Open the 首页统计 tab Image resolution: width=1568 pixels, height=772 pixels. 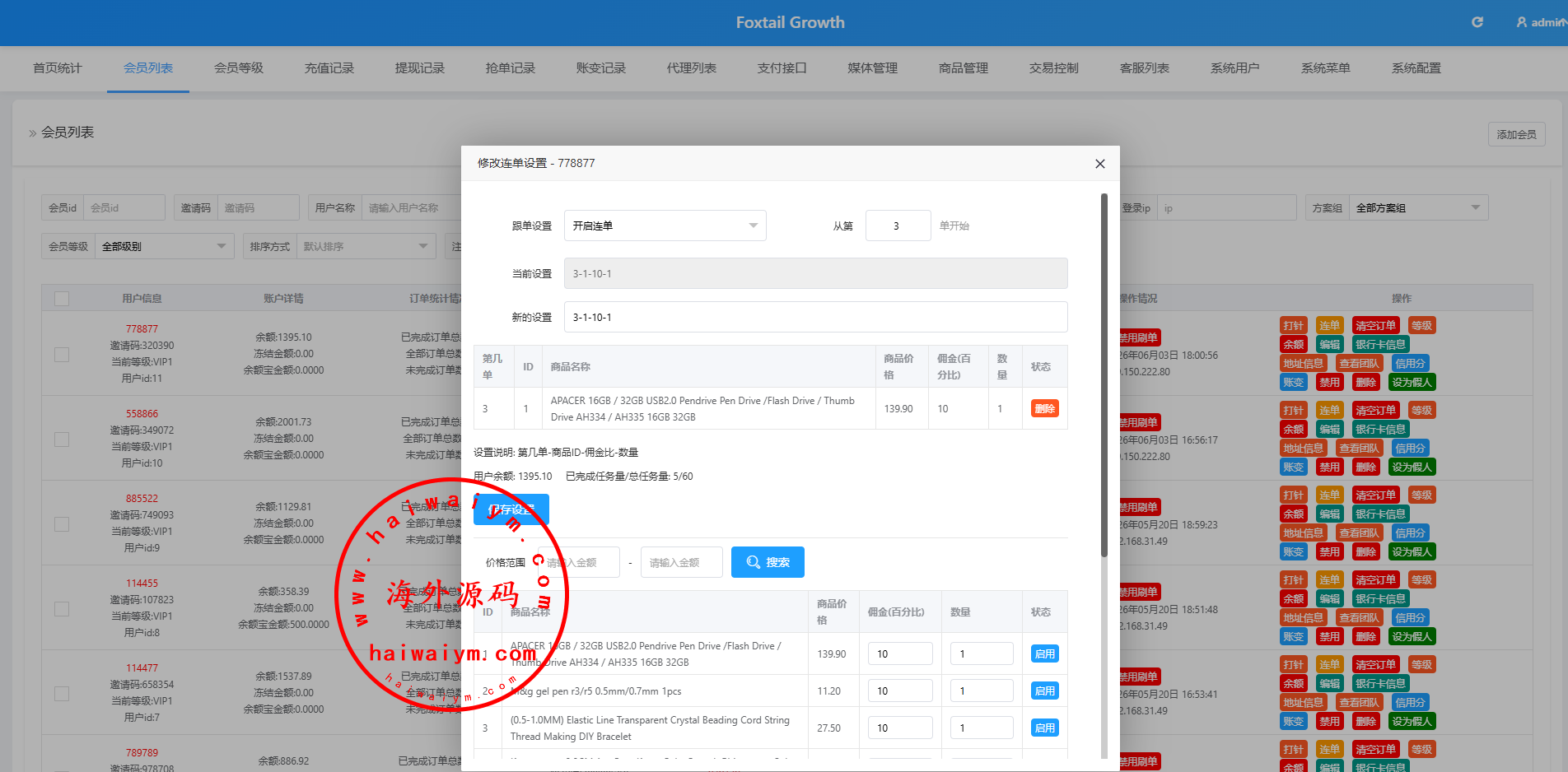pos(58,68)
